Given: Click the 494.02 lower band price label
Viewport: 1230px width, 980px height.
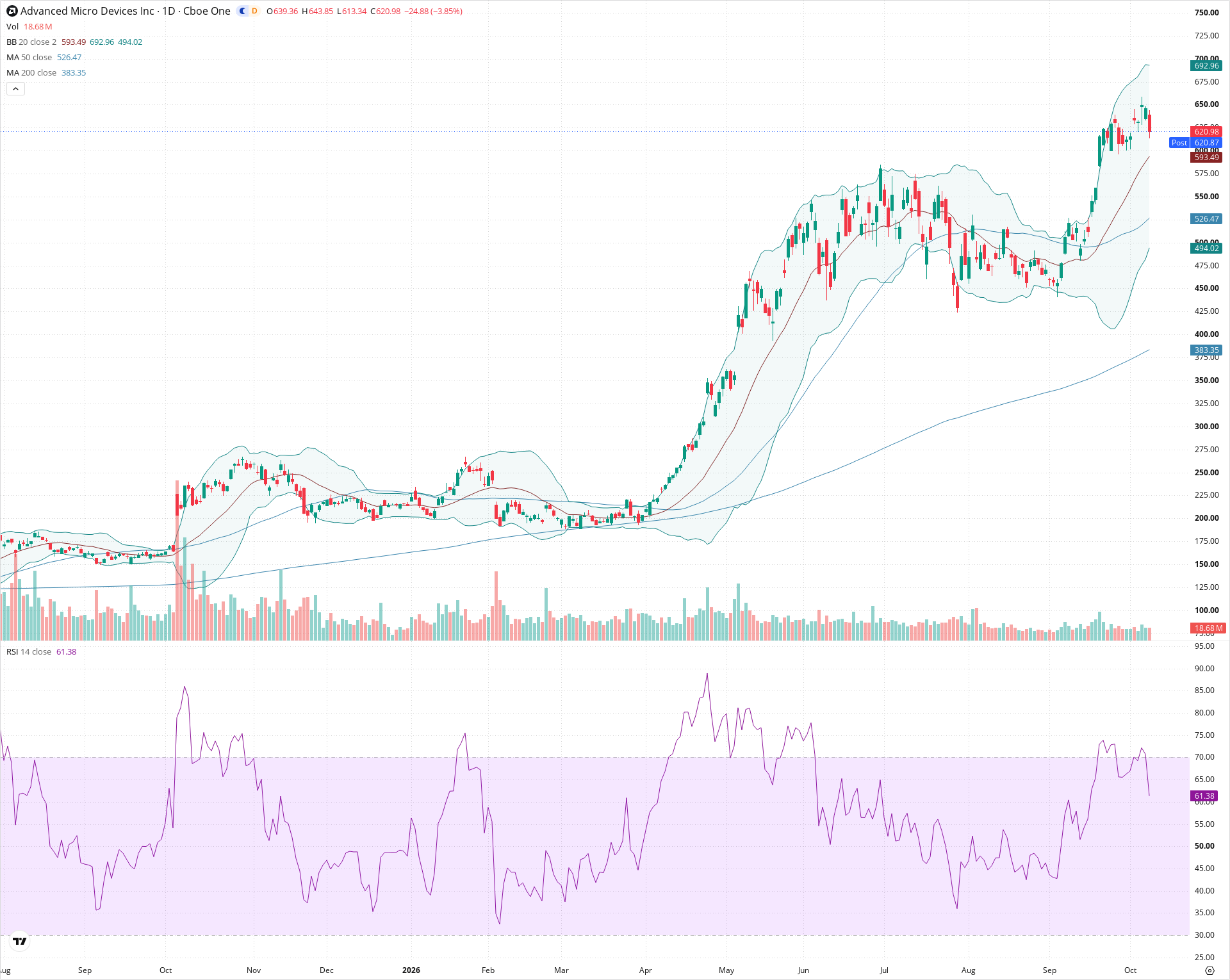Looking at the screenshot, I should pyautogui.click(x=1206, y=249).
